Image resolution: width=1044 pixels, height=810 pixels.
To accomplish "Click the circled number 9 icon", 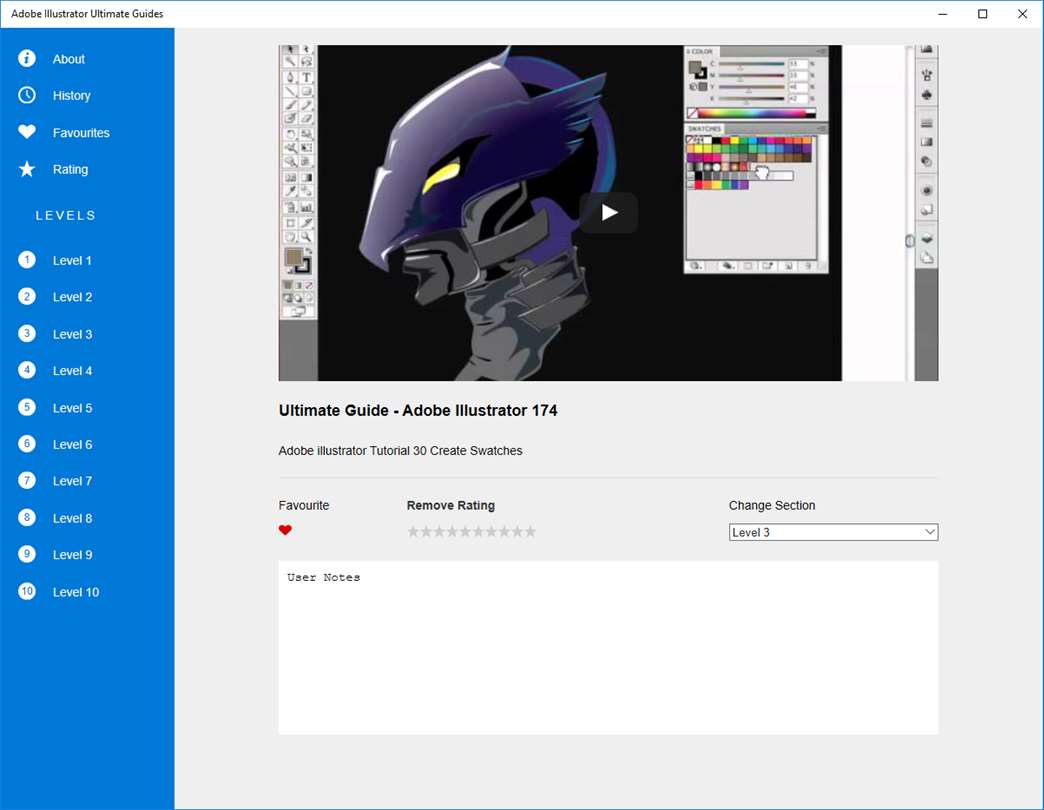I will point(27,554).
